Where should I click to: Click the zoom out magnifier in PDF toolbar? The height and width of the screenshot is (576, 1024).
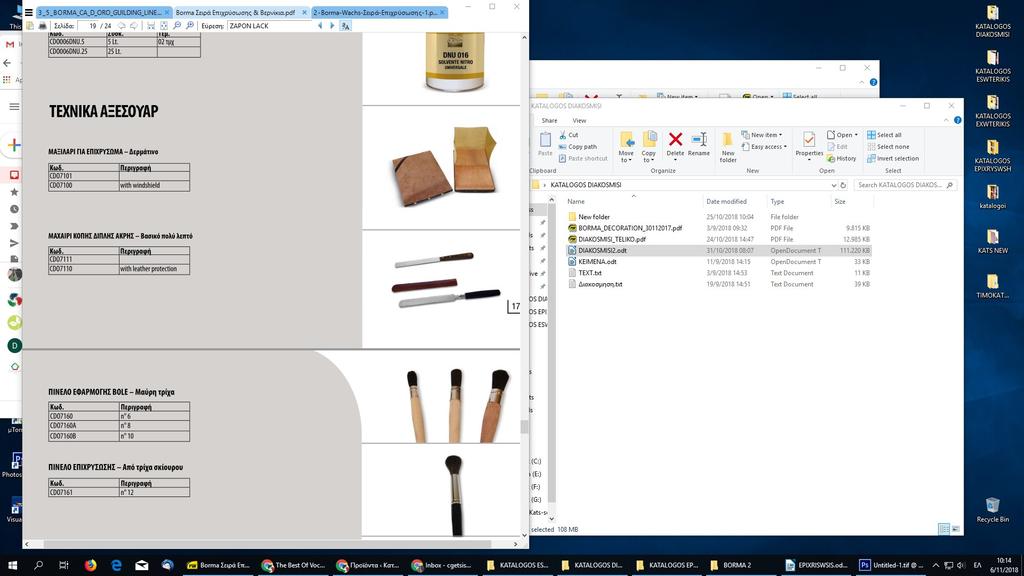177,26
